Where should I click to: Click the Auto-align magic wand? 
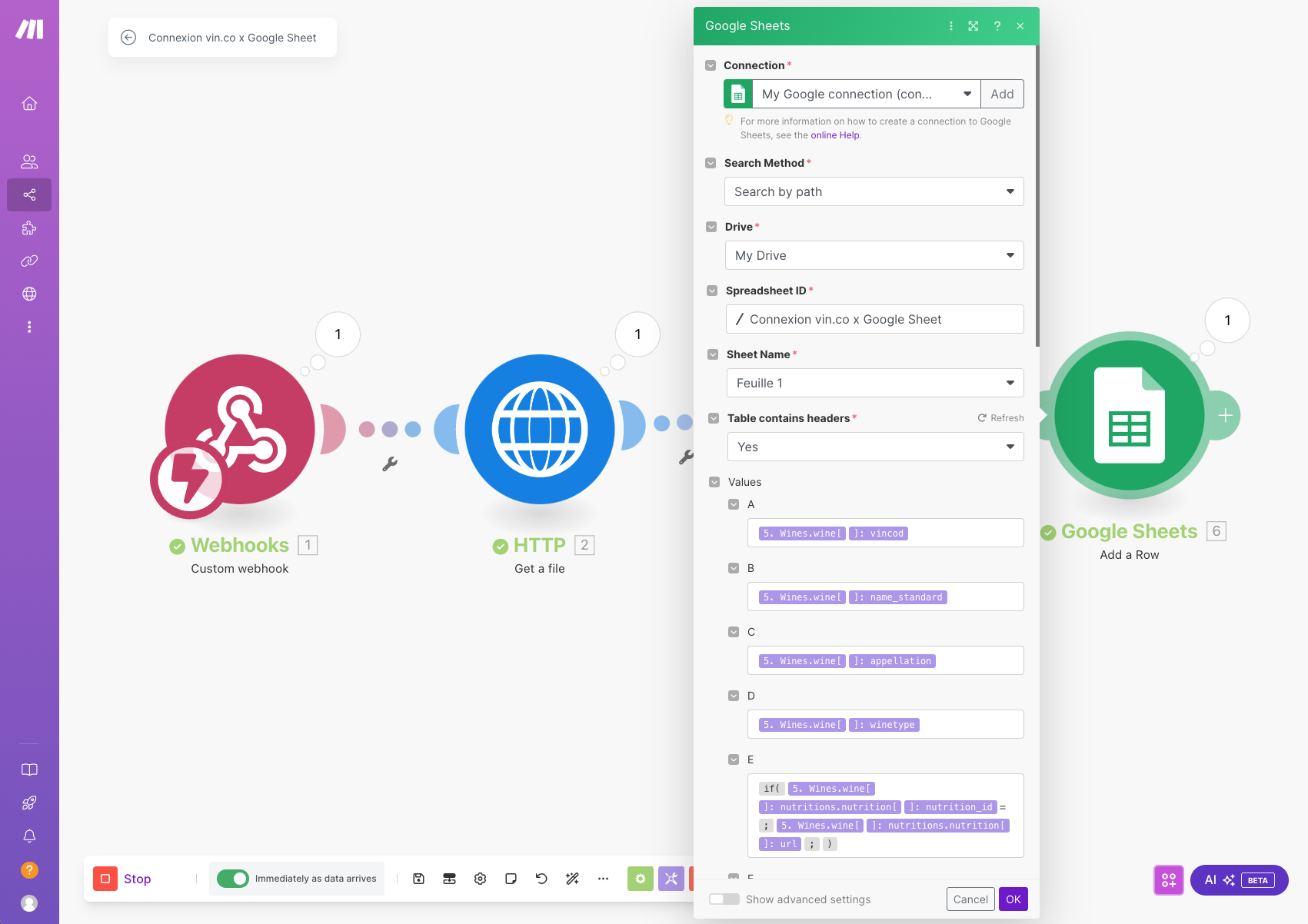(x=573, y=879)
